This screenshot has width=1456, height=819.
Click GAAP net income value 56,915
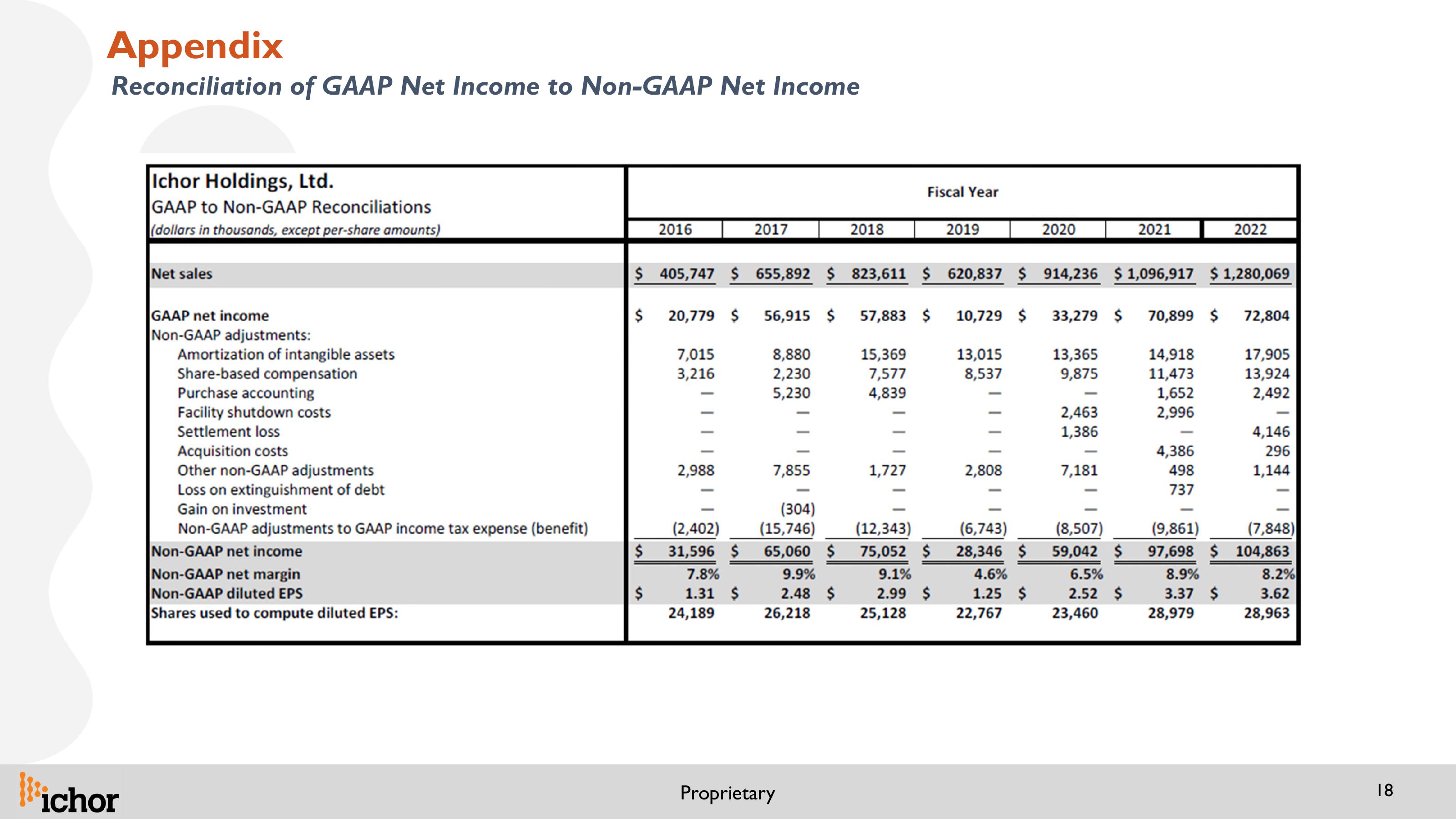click(787, 316)
